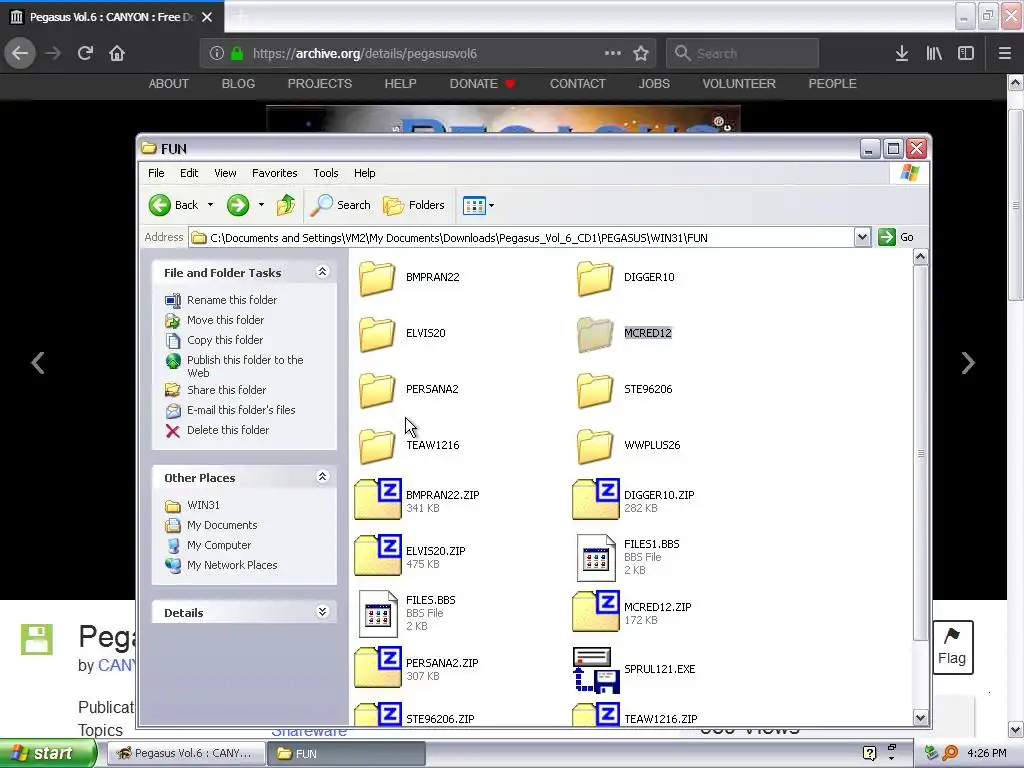Open the DIGGER10 folder icon

(595, 278)
